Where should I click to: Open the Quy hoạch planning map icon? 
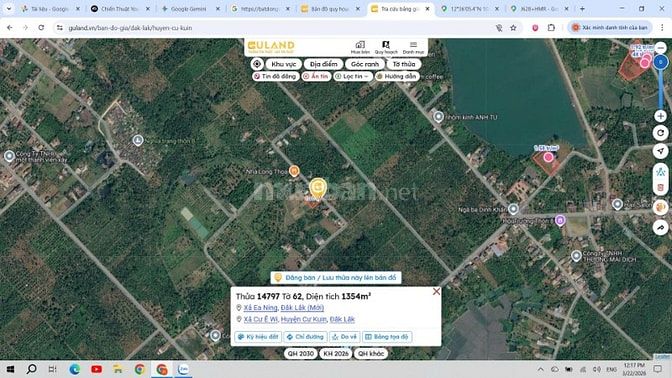tap(386, 47)
